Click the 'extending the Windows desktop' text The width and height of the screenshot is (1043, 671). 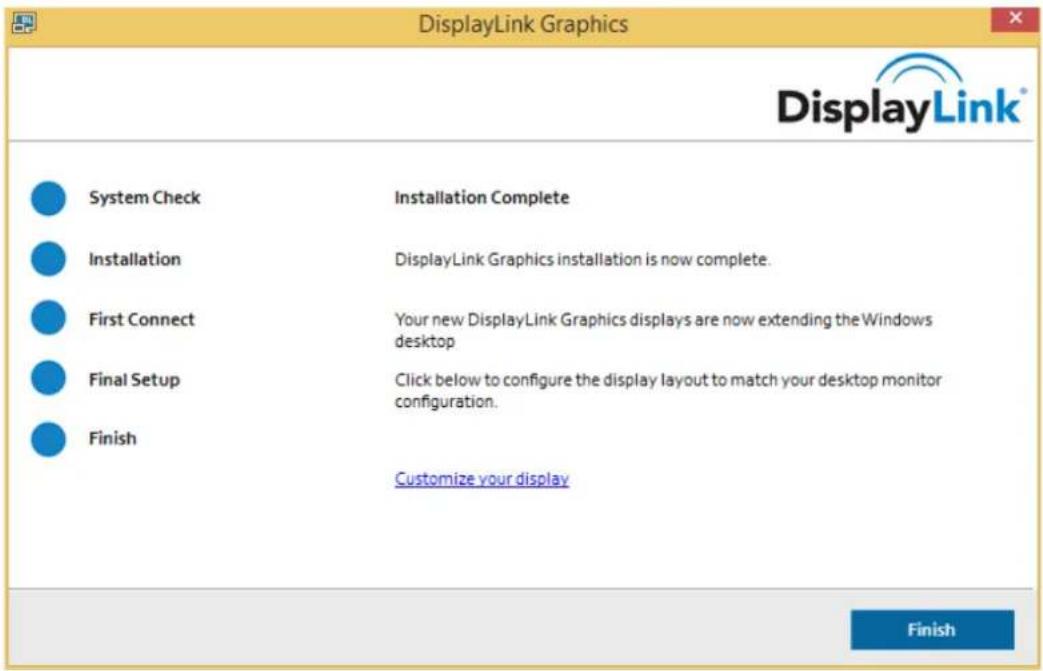coord(663,330)
